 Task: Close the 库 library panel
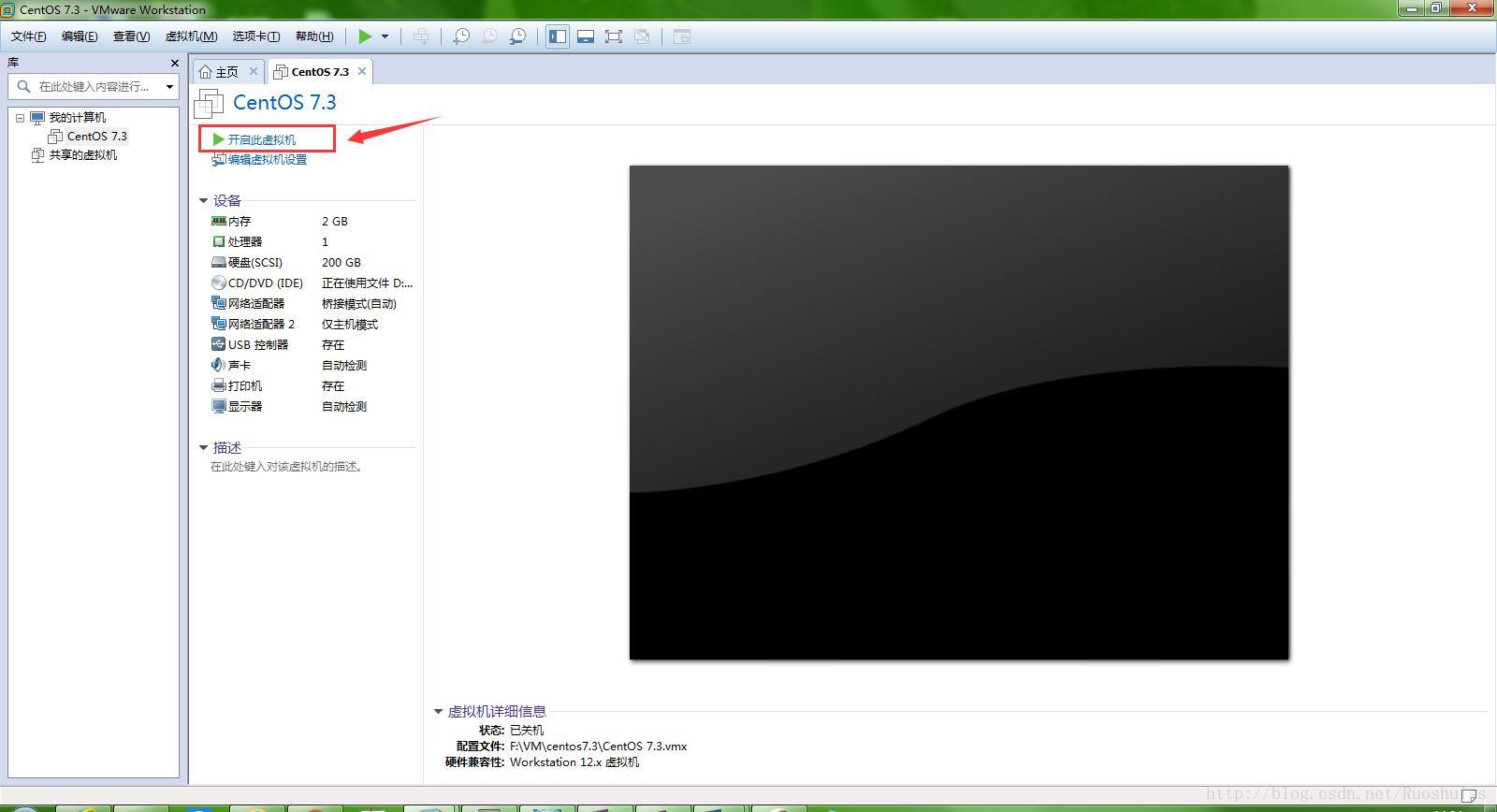pyautogui.click(x=174, y=63)
